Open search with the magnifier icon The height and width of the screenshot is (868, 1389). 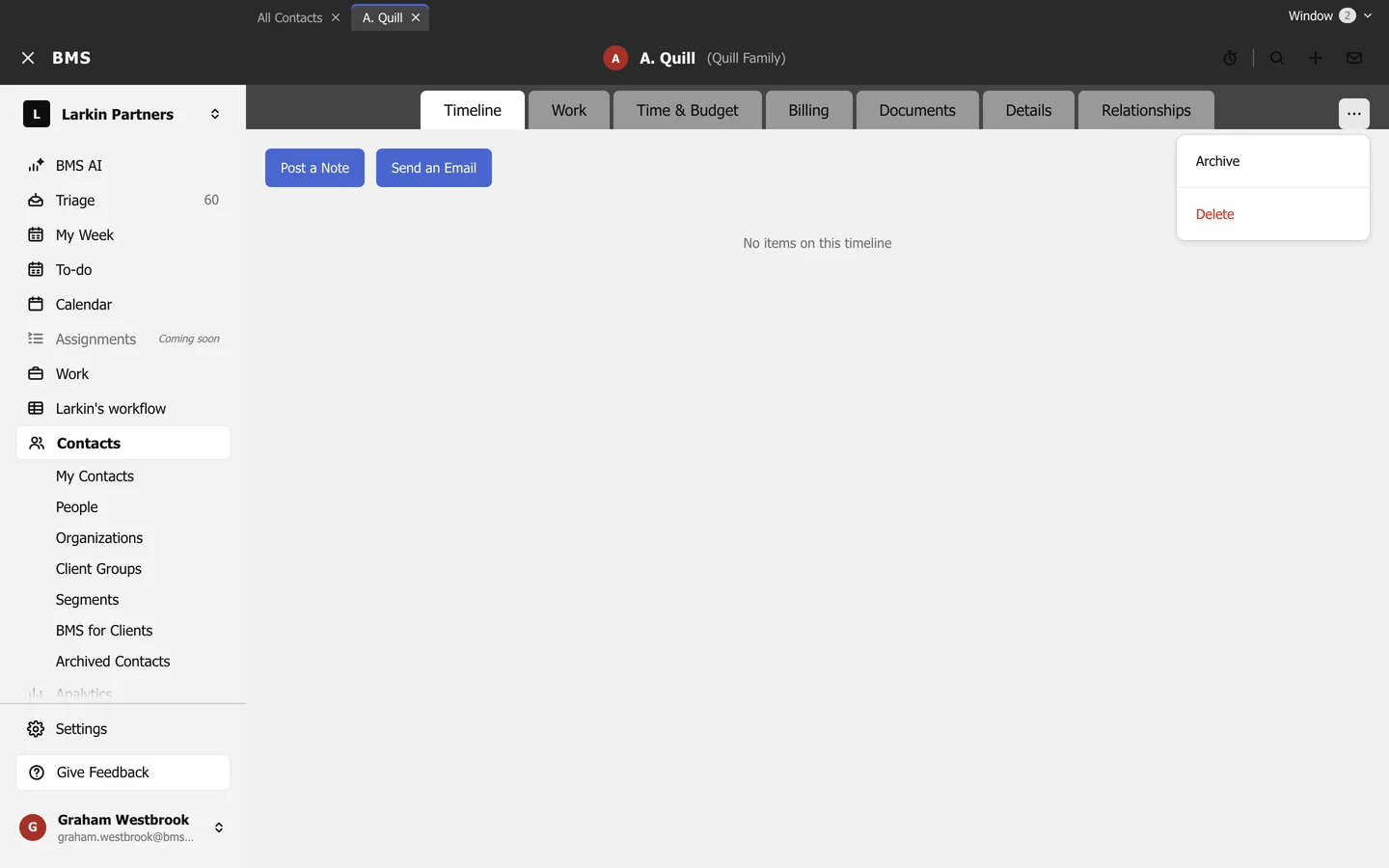pos(1277,58)
